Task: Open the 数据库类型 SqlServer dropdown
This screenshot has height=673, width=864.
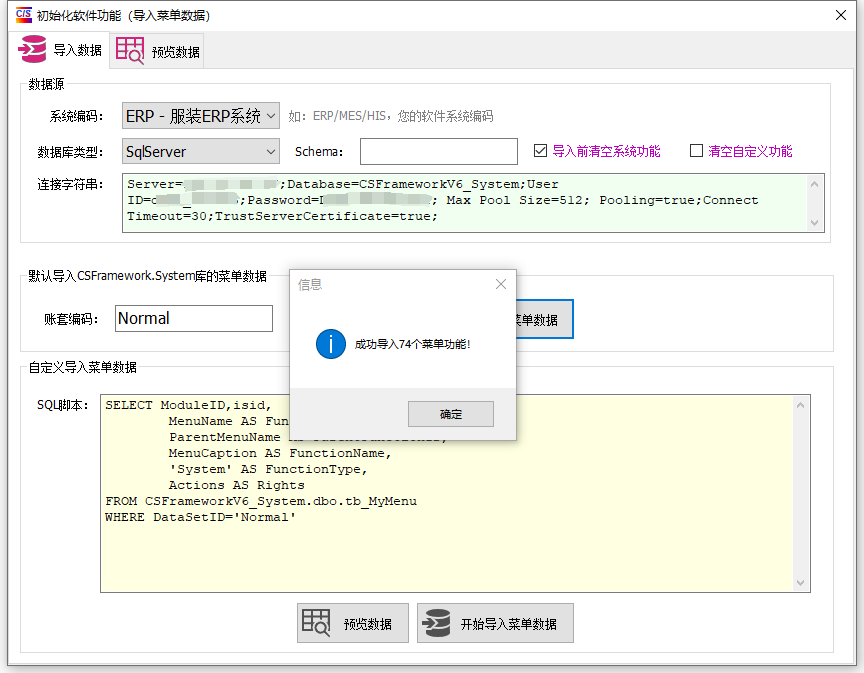Action: pos(201,152)
